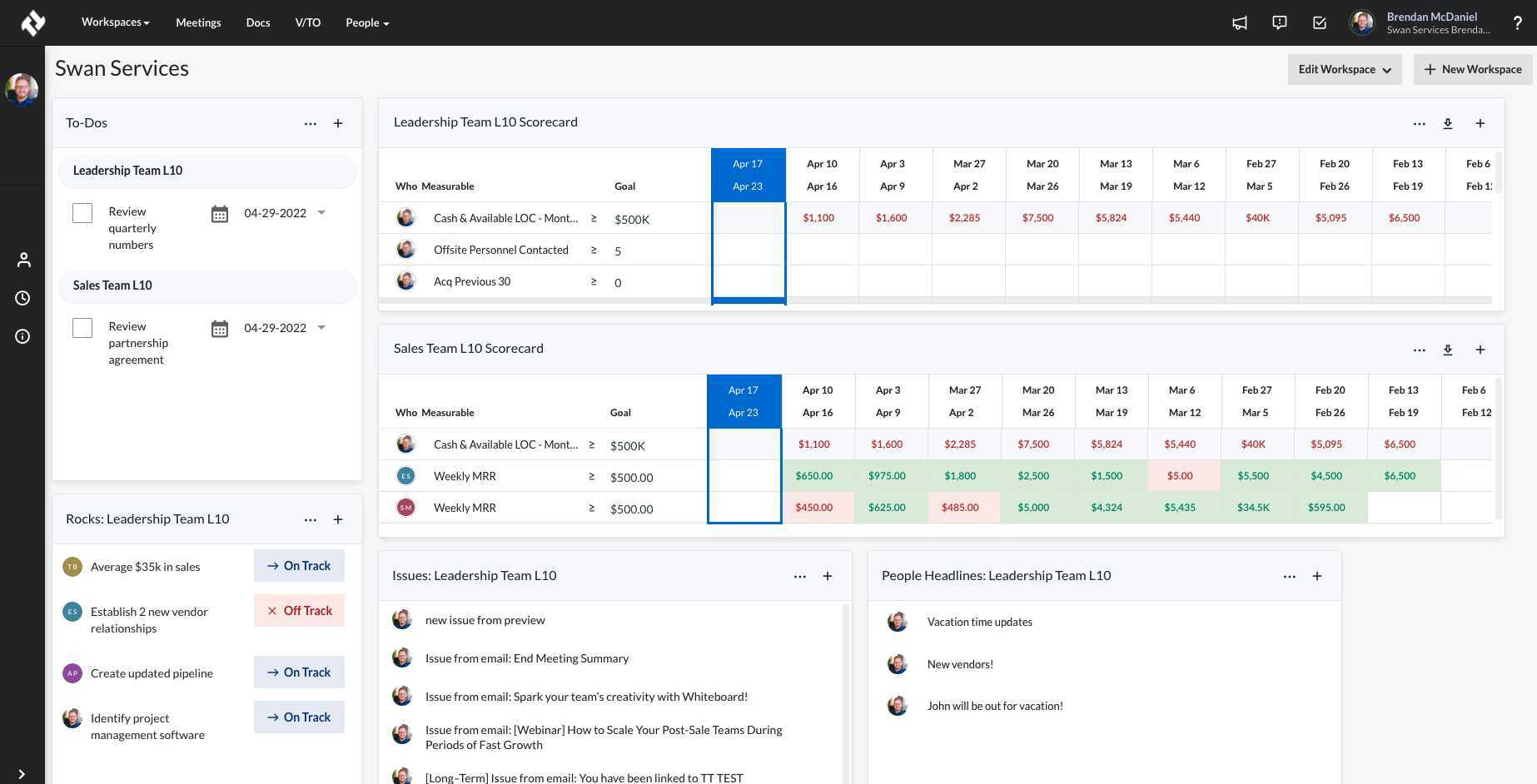Go to the Meetings page
This screenshot has height=784, width=1537.
pyautogui.click(x=198, y=22)
